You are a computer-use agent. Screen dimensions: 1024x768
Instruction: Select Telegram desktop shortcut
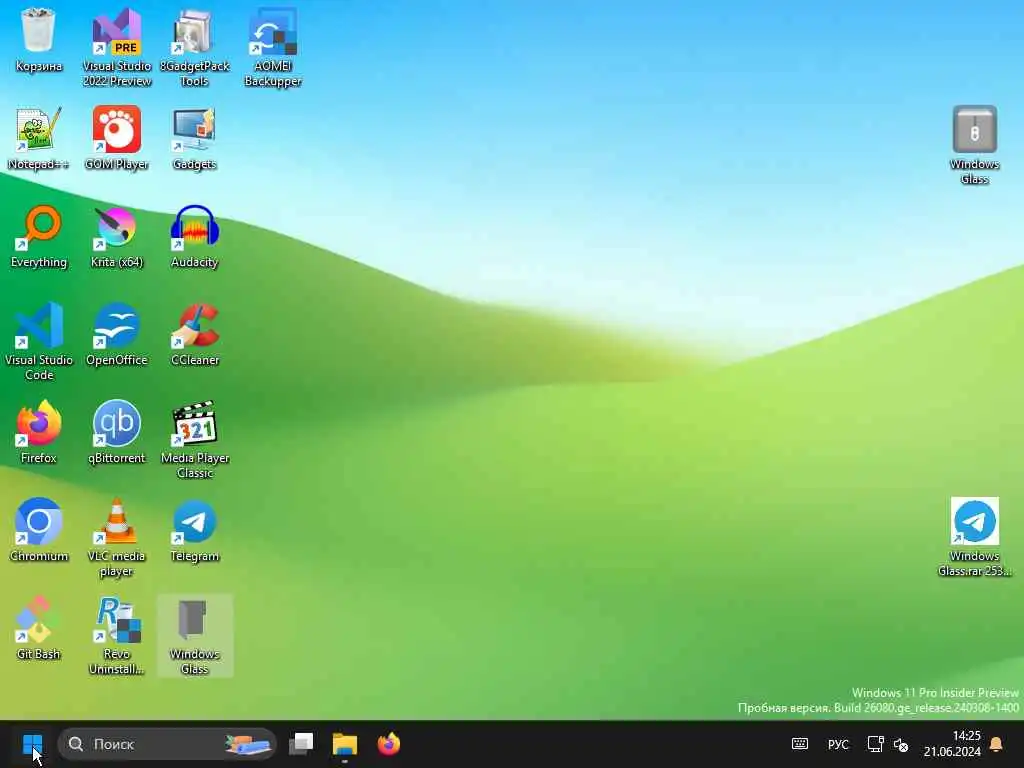click(195, 530)
